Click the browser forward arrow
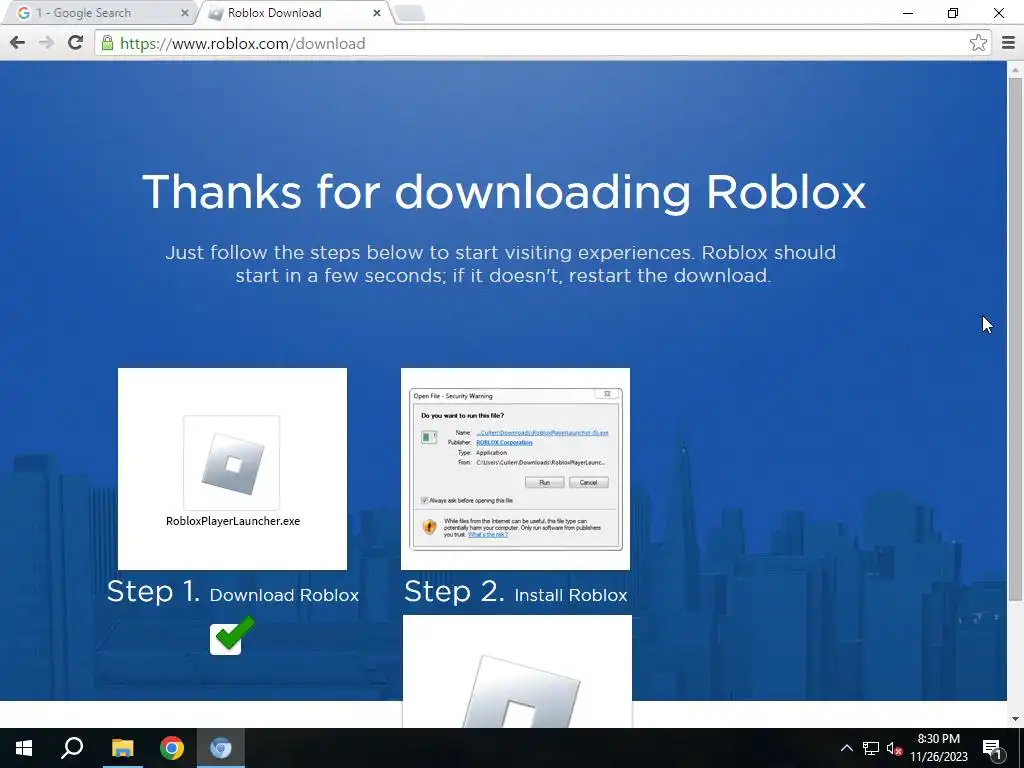This screenshot has height=768, width=1024. (x=46, y=43)
